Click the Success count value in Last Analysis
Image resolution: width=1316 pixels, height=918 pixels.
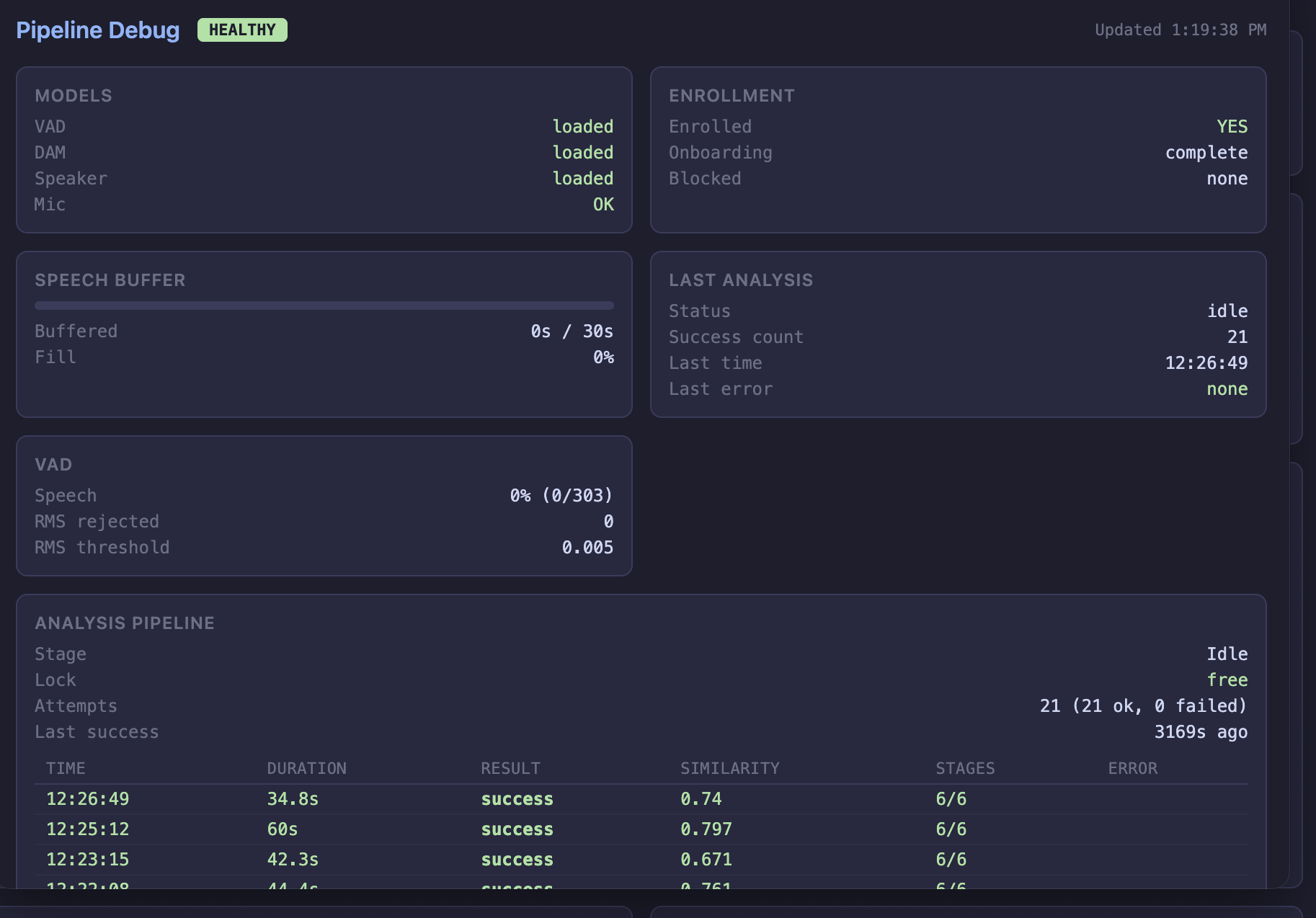1237,337
